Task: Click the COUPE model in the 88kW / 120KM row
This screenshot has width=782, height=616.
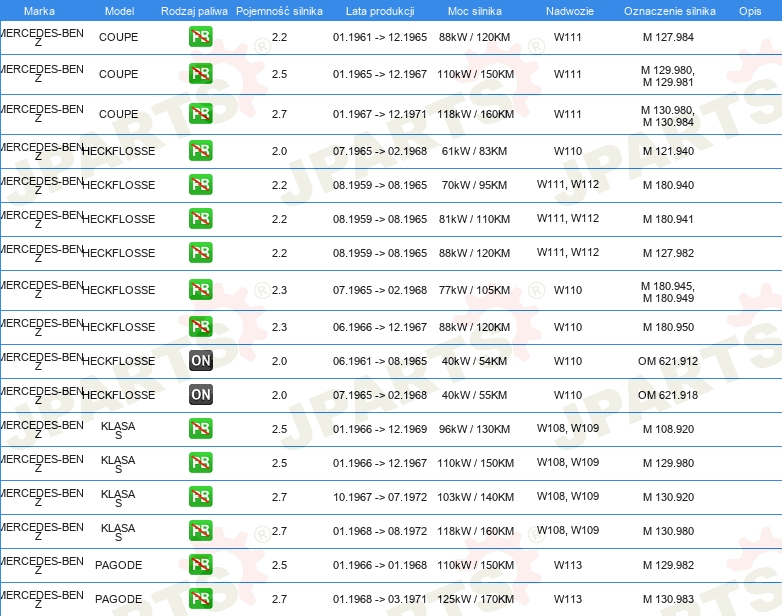Action: click(x=119, y=38)
